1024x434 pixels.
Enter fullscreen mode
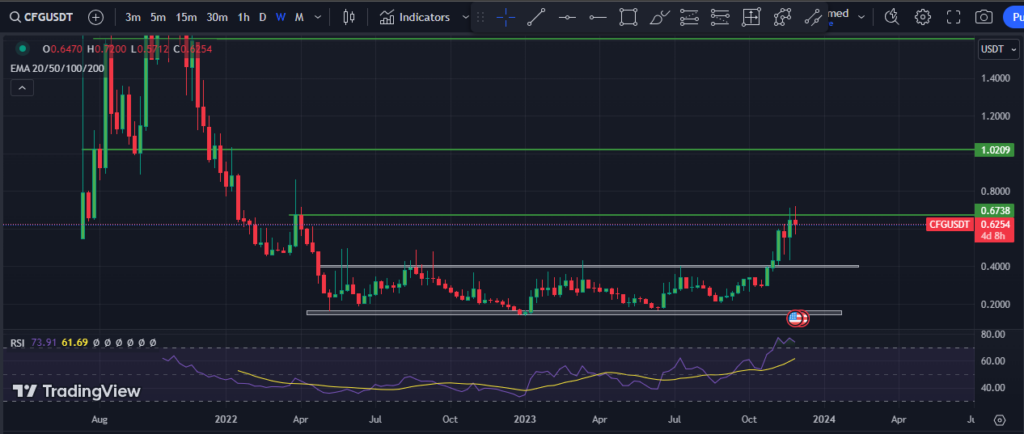click(x=953, y=18)
